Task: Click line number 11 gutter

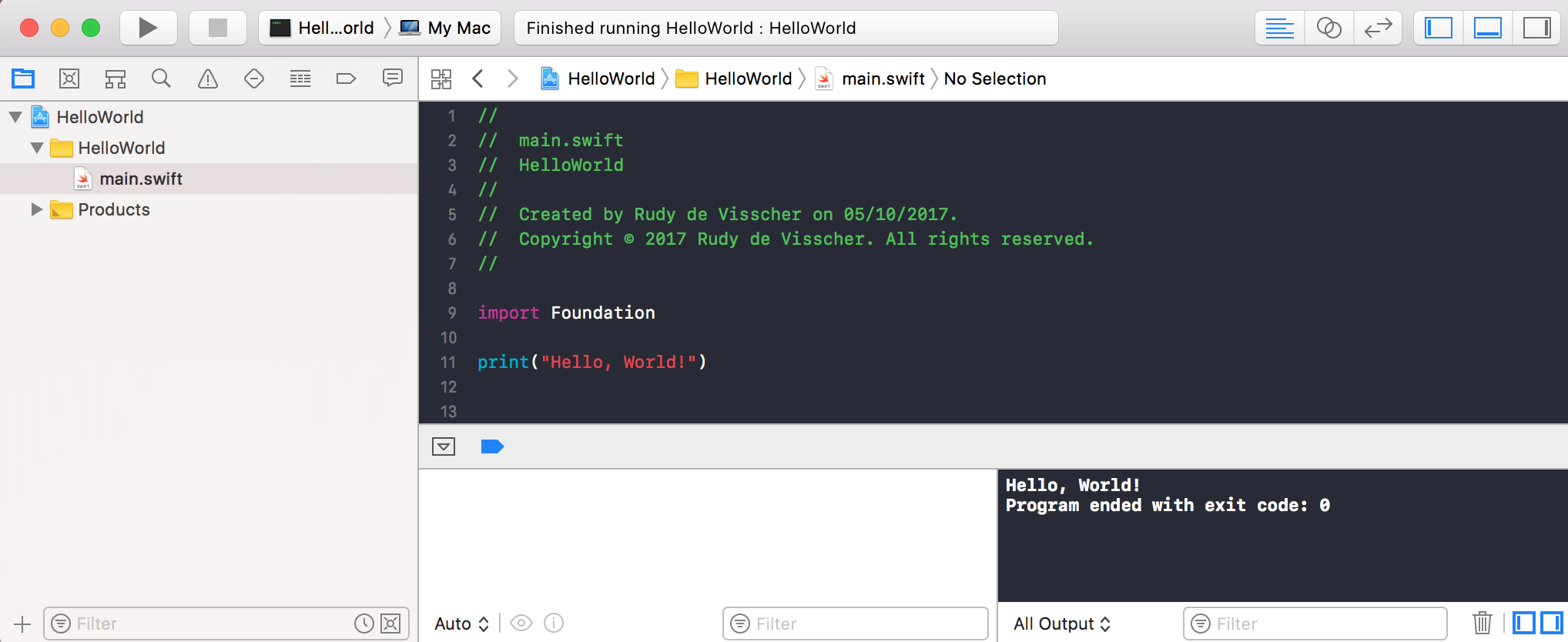Action: click(x=448, y=362)
